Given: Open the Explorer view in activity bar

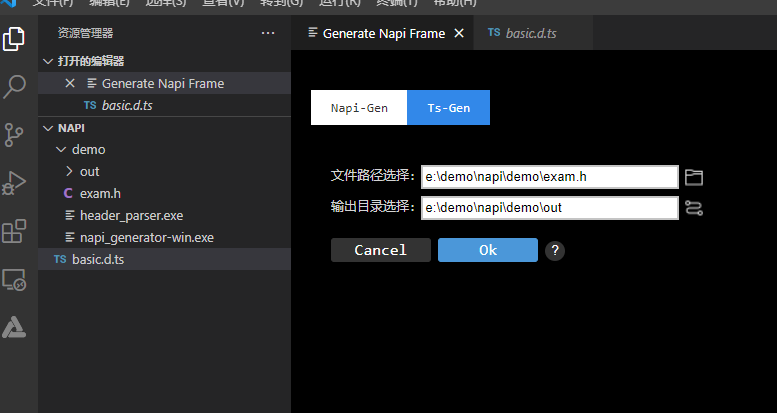Looking at the screenshot, I should [15, 40].
